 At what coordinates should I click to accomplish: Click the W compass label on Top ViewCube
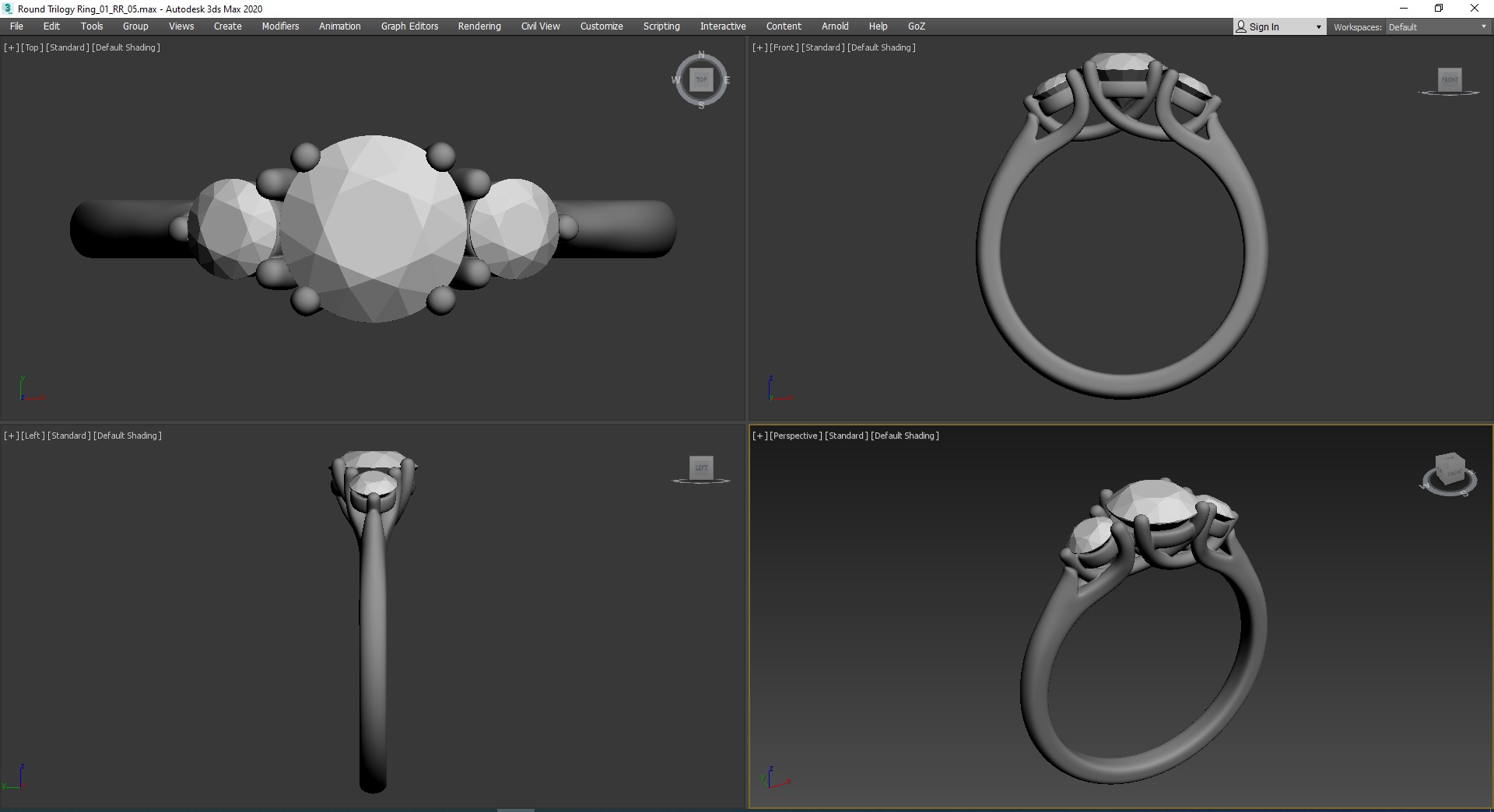(x=675, y=79)
